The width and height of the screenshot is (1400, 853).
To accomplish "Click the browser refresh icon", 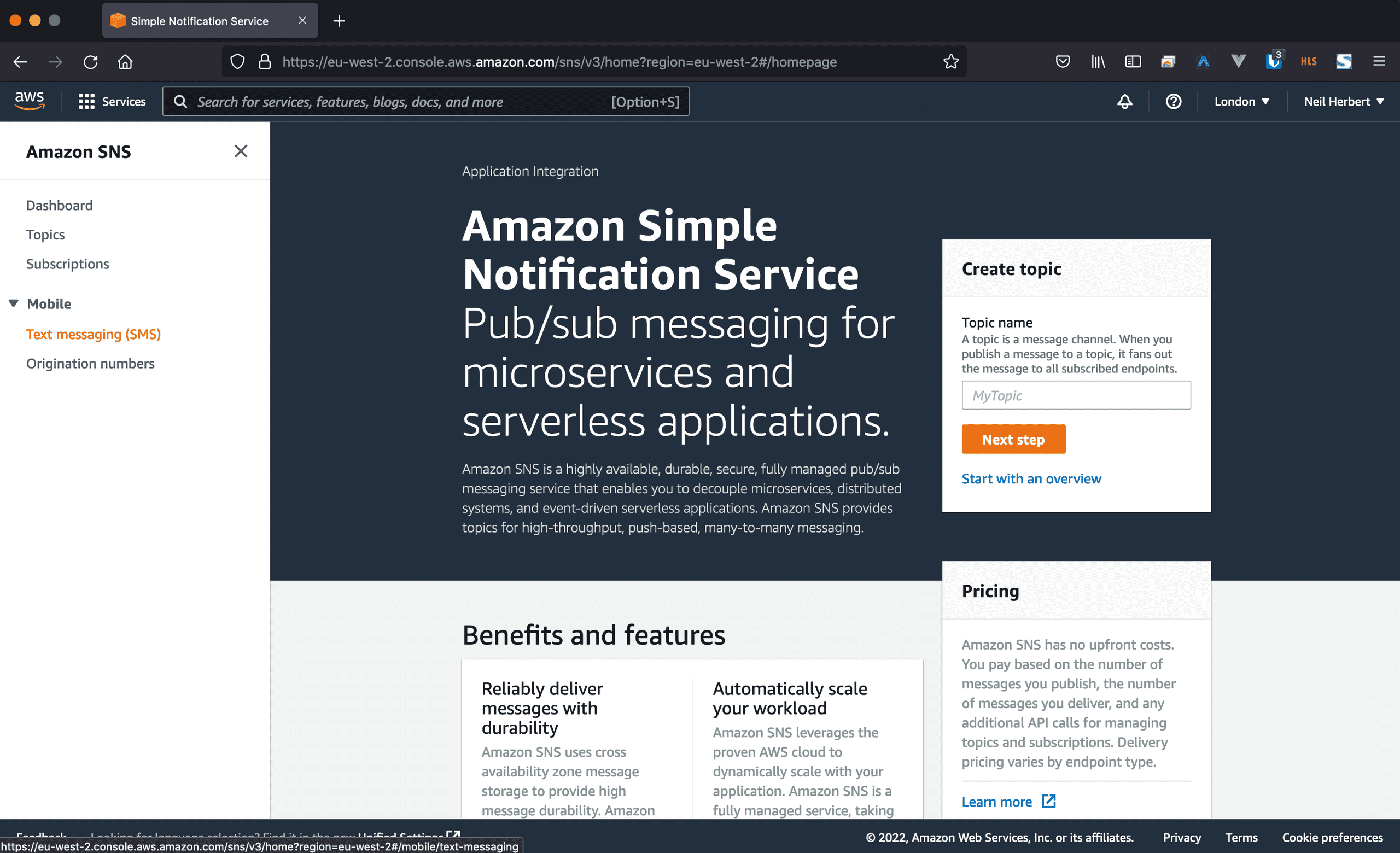I will tap(90, 62).
